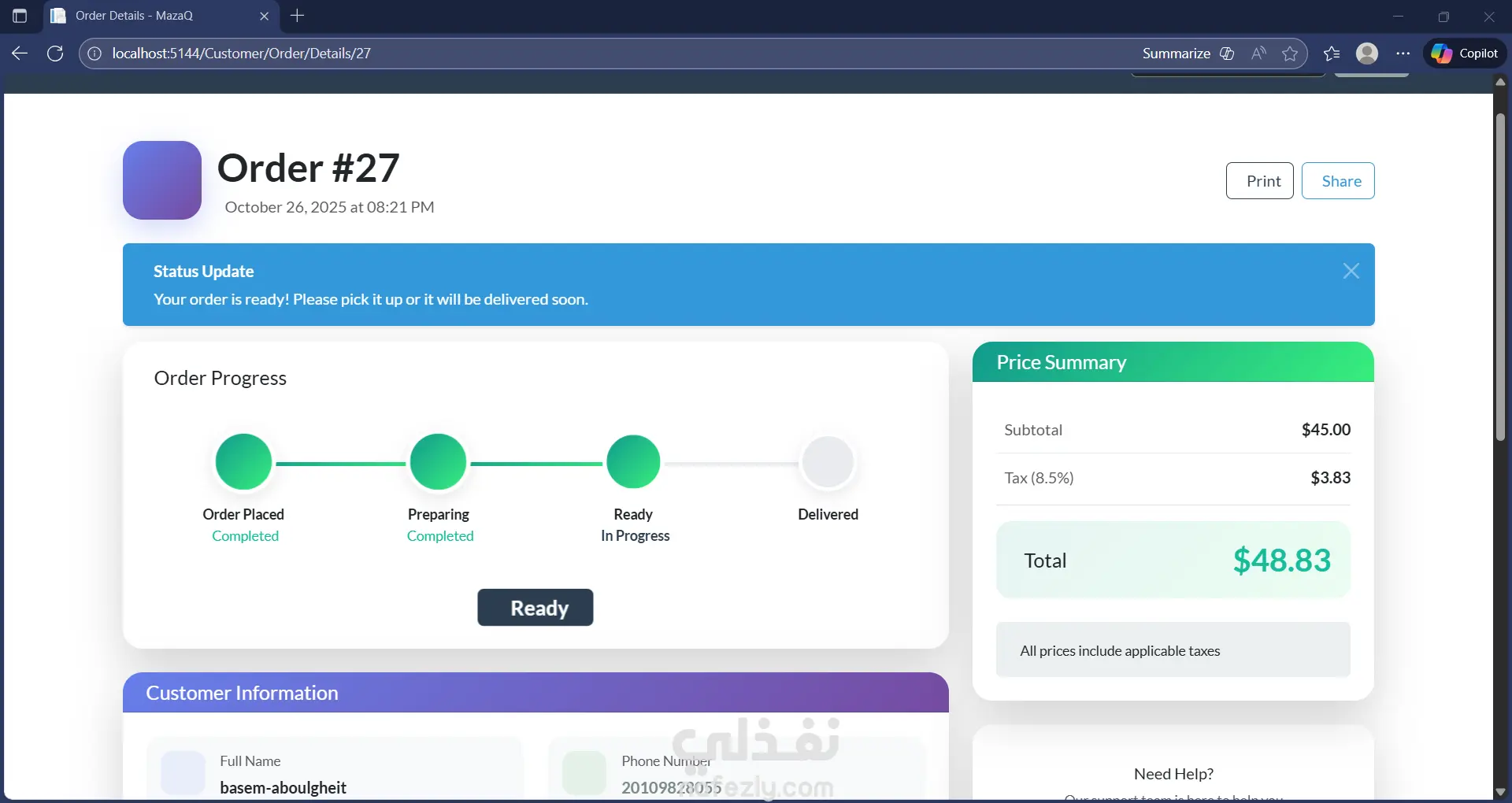Click the Summarize button in address bar

(x=1188, y=54)
